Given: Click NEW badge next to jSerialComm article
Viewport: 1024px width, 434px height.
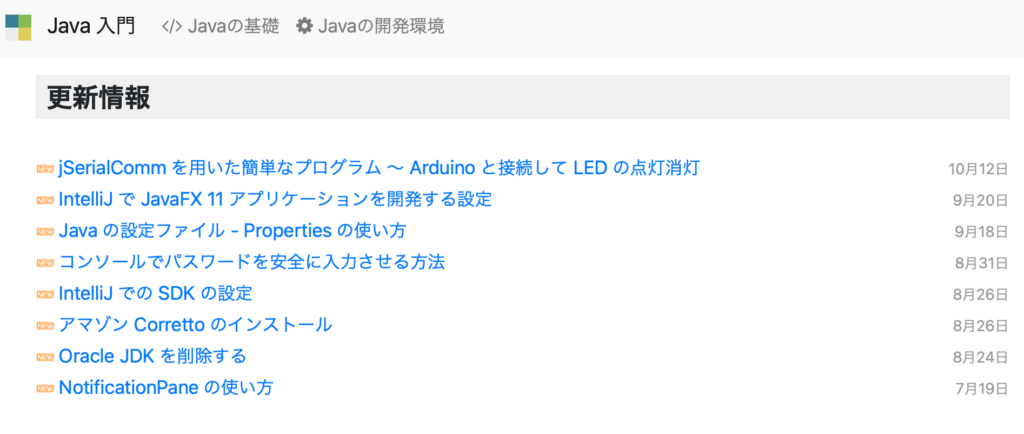Looking at the screenshot, I should (45, 169).
